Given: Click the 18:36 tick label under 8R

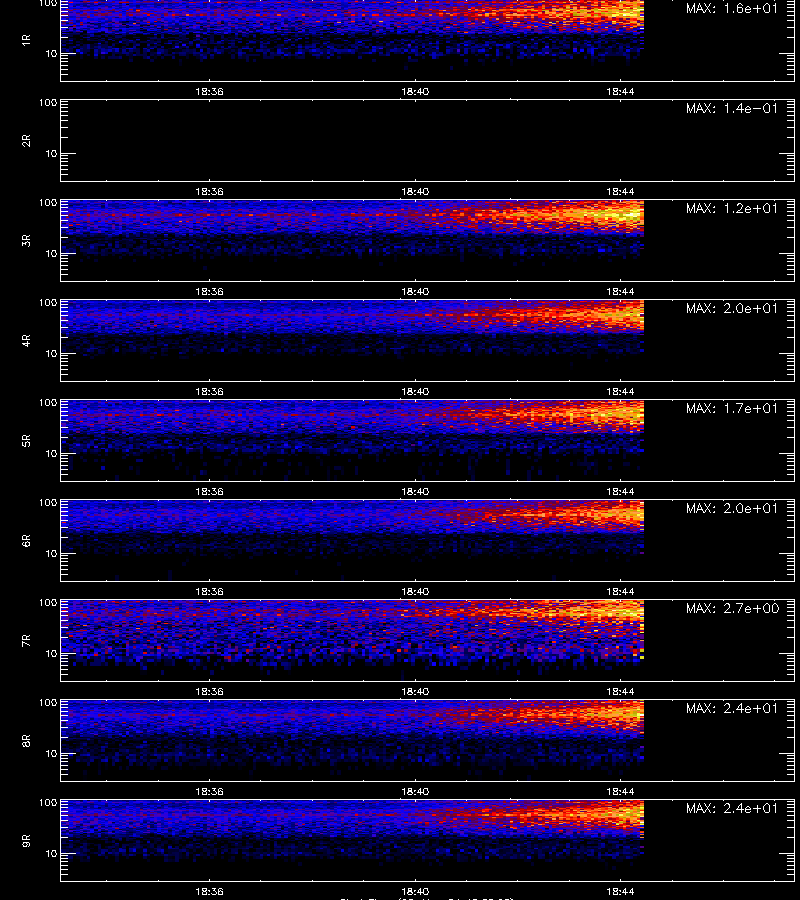Looking at the screenshot, I should [x=209, y=792].
